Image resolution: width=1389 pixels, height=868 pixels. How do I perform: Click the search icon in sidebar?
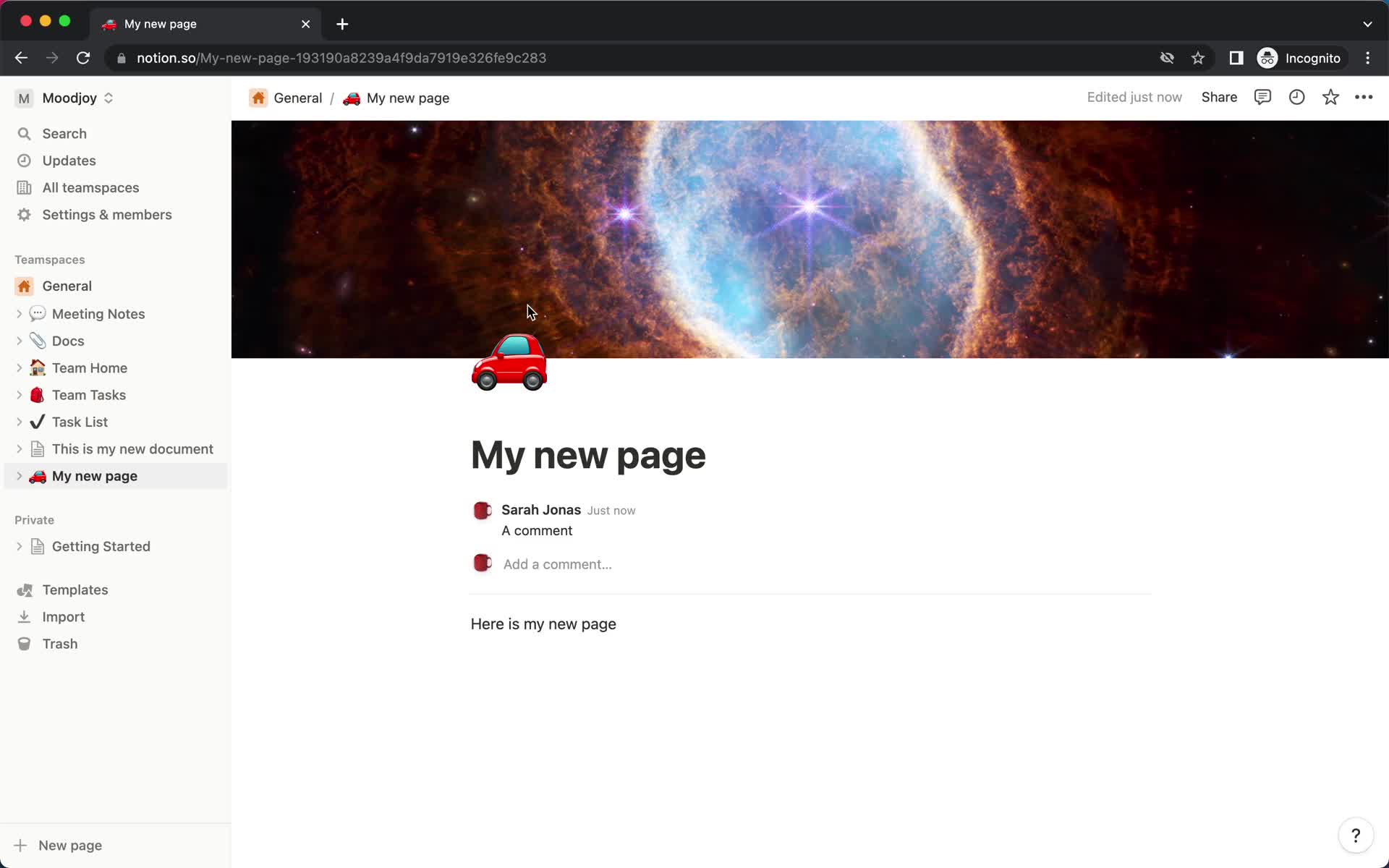pos(24,133)
